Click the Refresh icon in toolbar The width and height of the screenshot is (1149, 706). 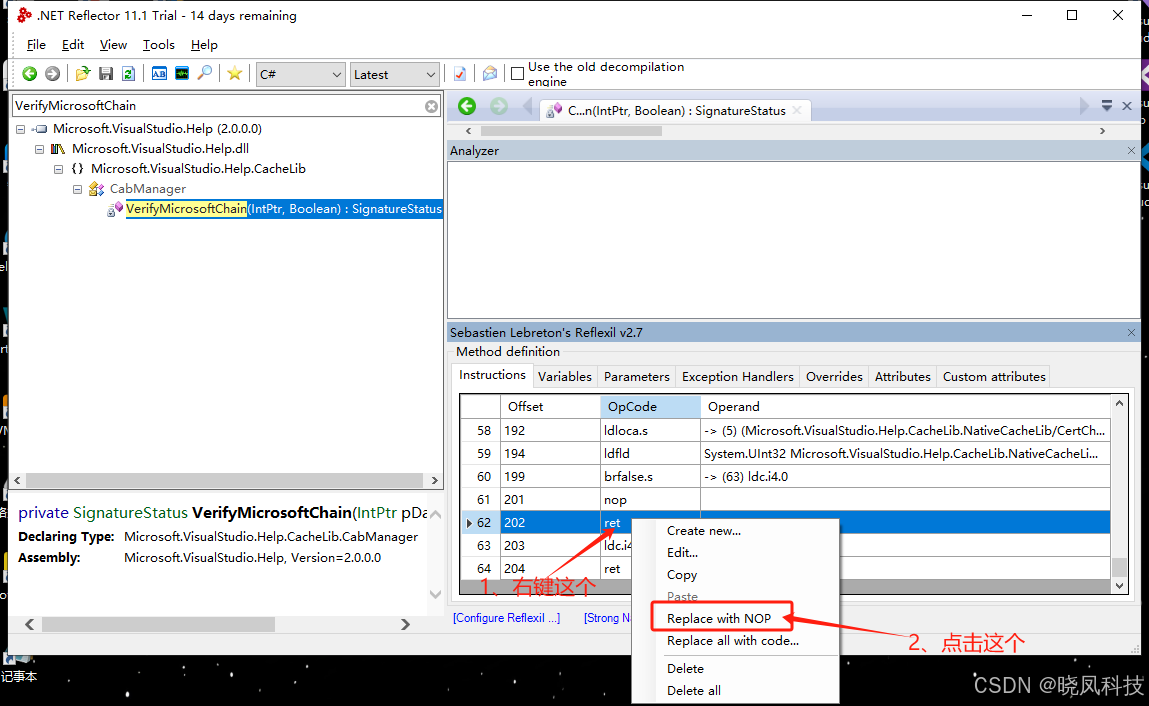pyautogui.click(x=128, y=73)
